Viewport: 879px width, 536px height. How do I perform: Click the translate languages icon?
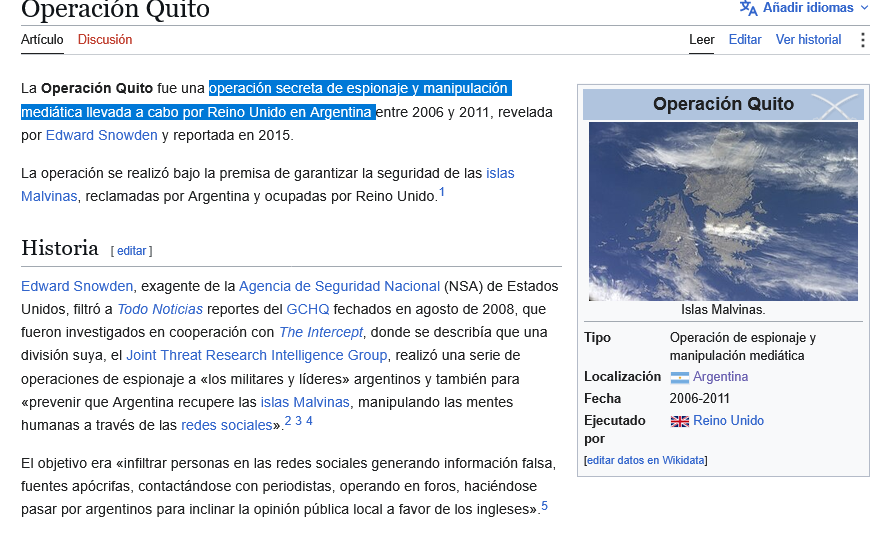(x=748, y=8)
